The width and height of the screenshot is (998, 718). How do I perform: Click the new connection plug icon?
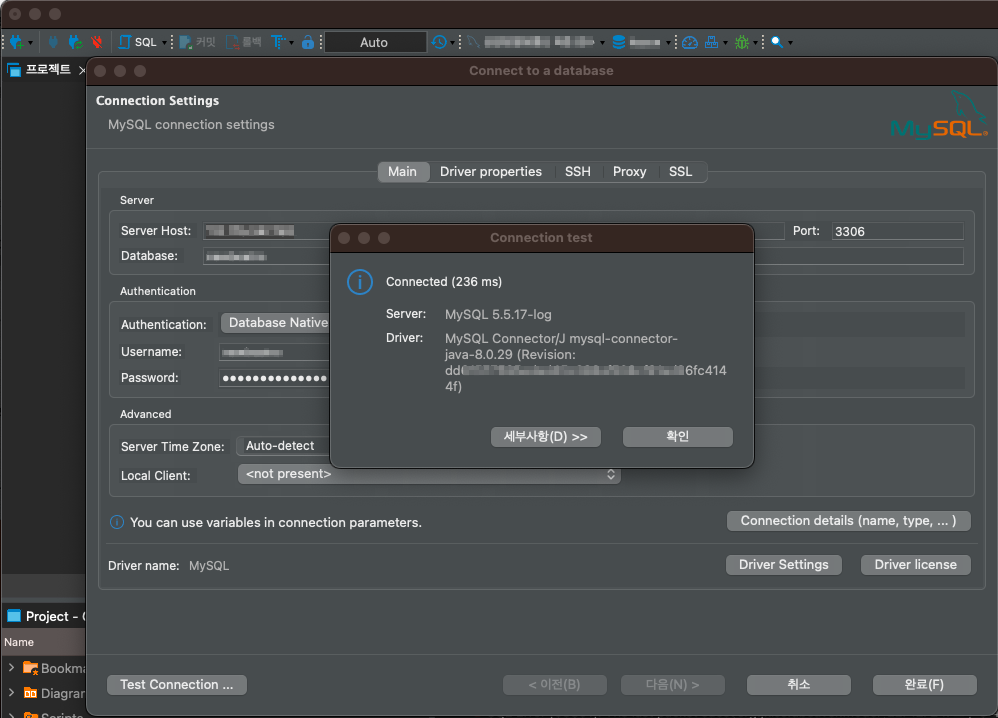coord(17,42)
